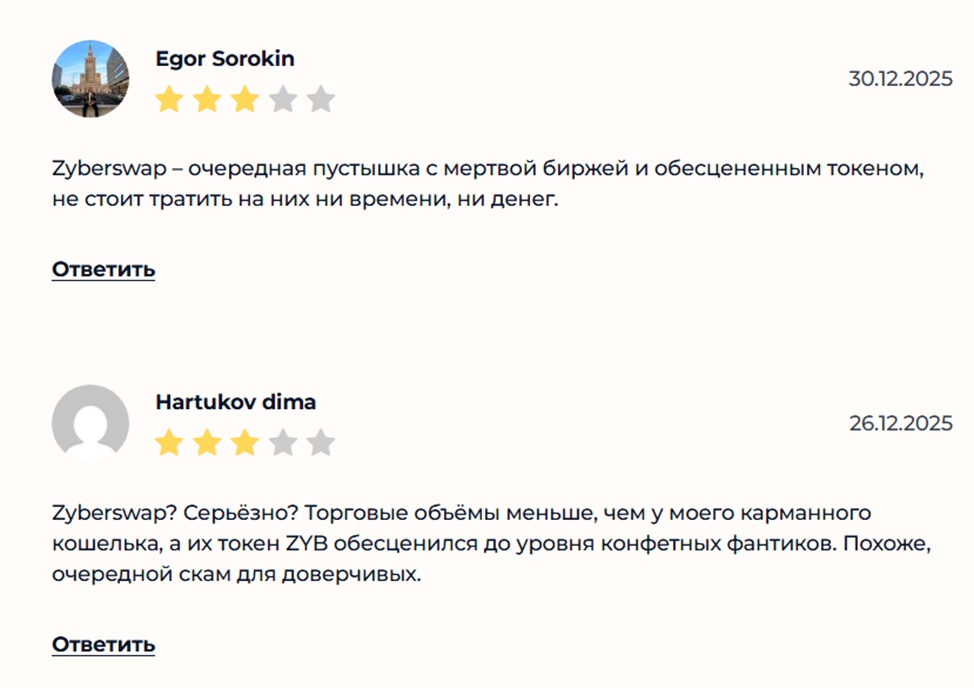Click "Ответить" under Egor Sorokin's review
Image resolution: width=974 pixels, height=688 pixels.
pyautogui.click(x=103, y=269)
